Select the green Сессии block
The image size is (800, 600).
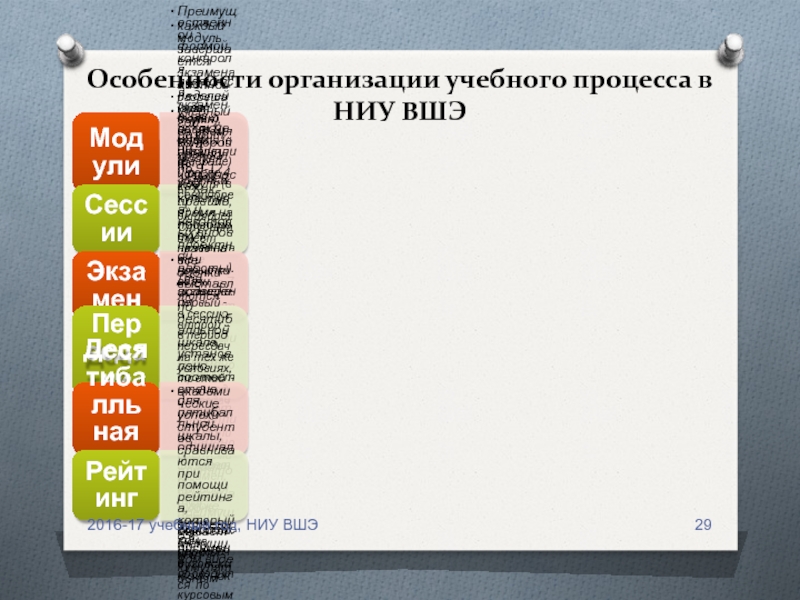tap(116, 218)
